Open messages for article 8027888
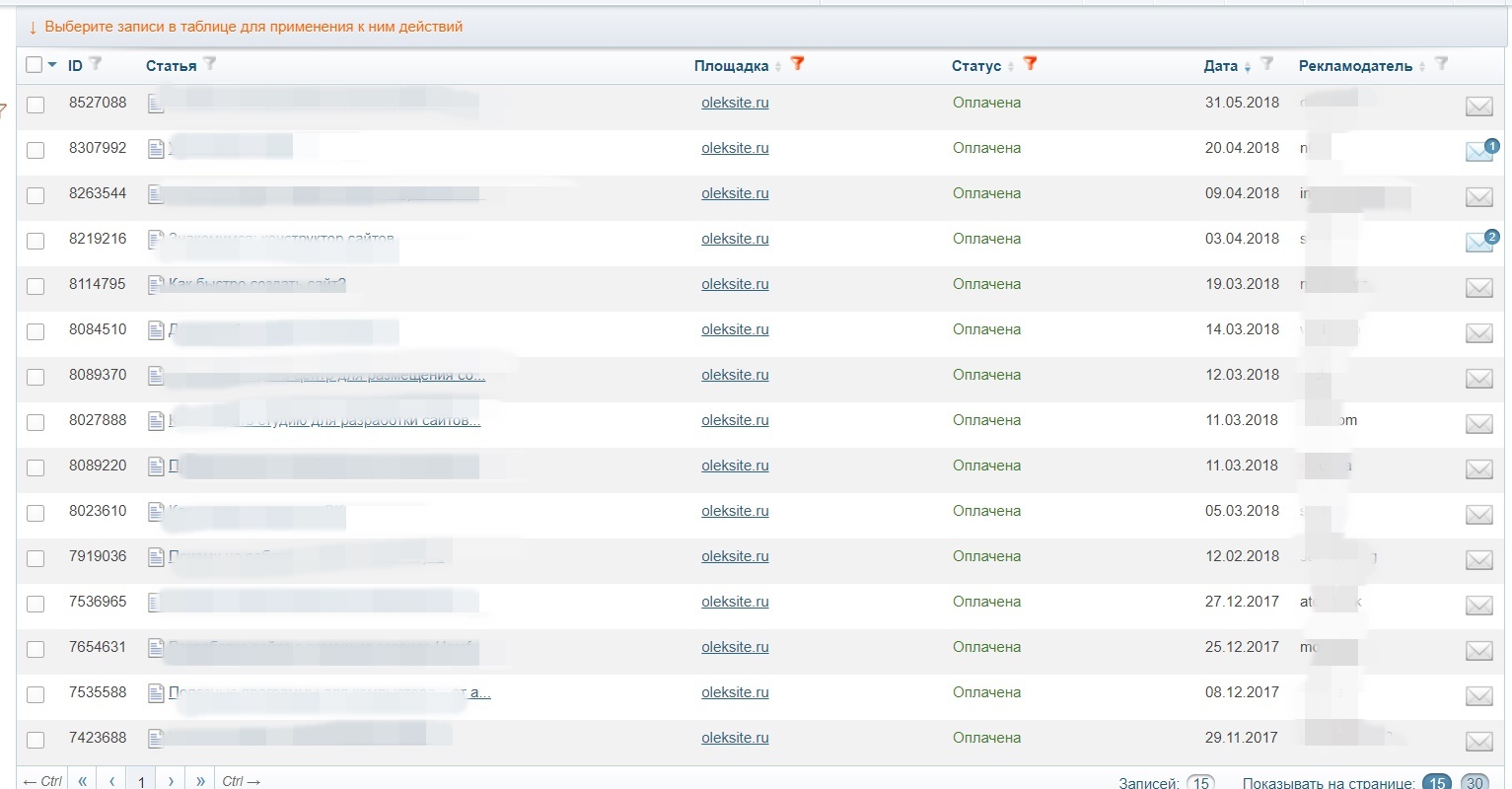The width and height of the screenshot is (1512, 789). (1478, 424)
